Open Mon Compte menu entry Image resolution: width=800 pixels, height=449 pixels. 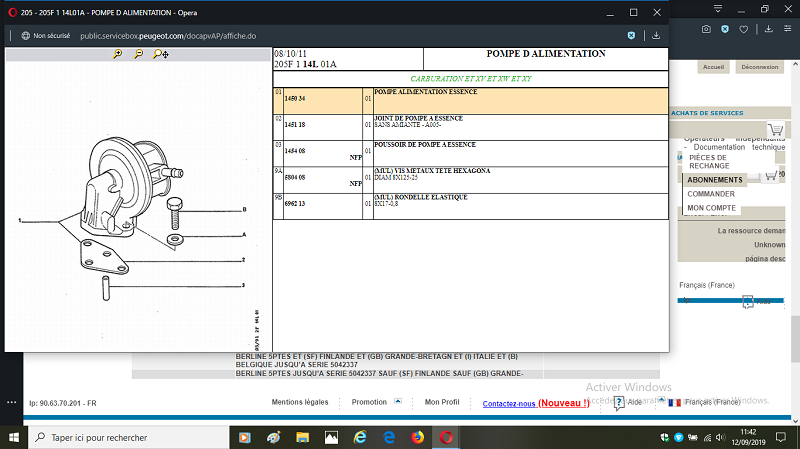[711, 208]
